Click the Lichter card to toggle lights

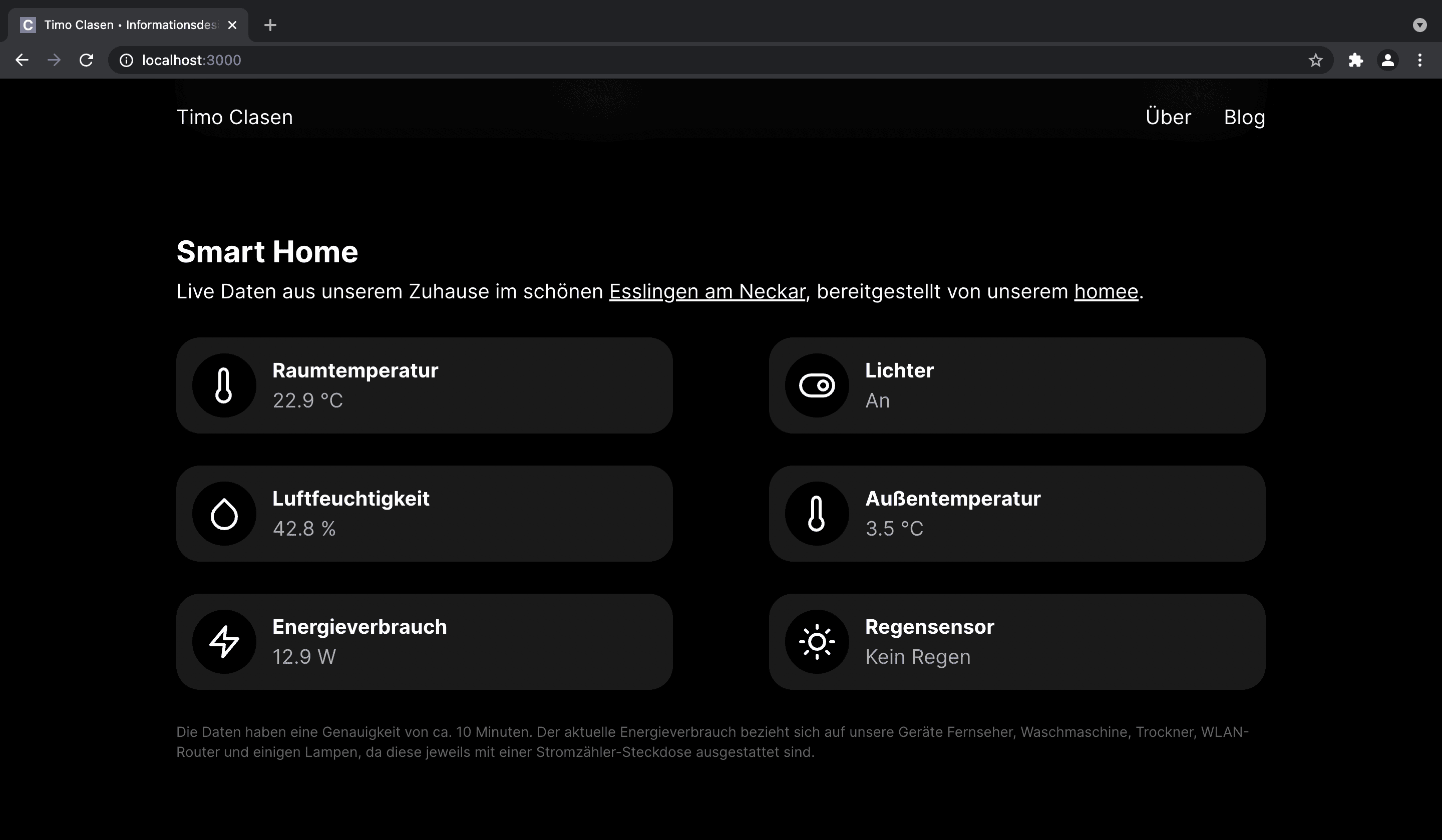[x=1017, y=385]
